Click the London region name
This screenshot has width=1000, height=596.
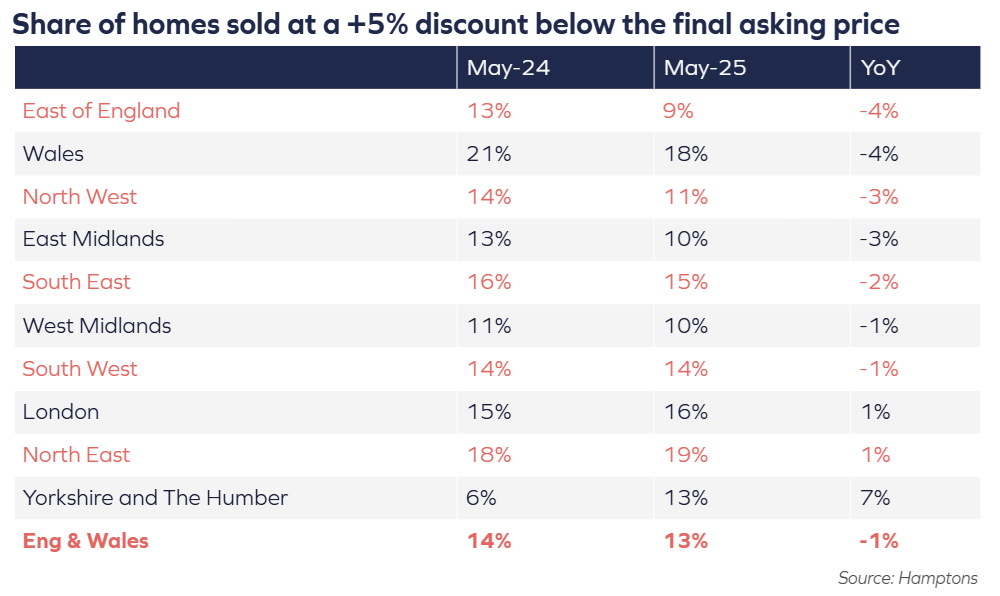(x=61, y=412)
